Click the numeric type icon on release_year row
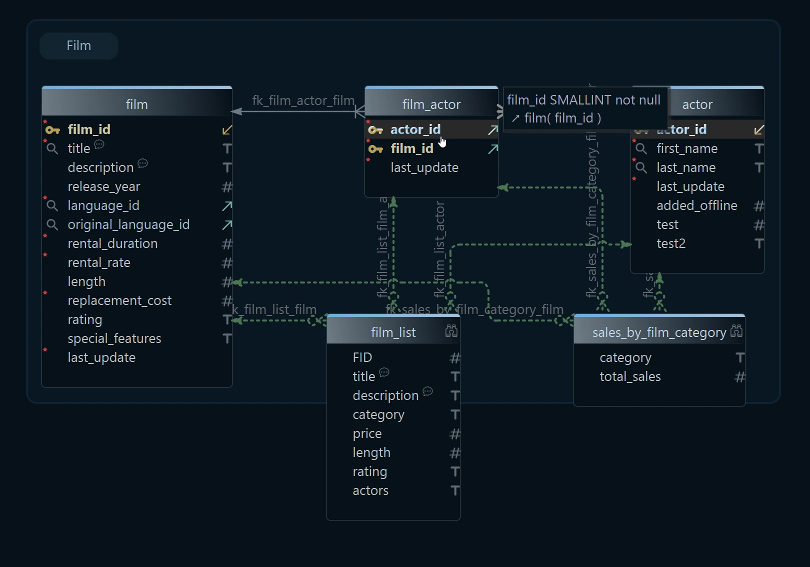Viewport: 810px width, 567px height. [227, 187]
